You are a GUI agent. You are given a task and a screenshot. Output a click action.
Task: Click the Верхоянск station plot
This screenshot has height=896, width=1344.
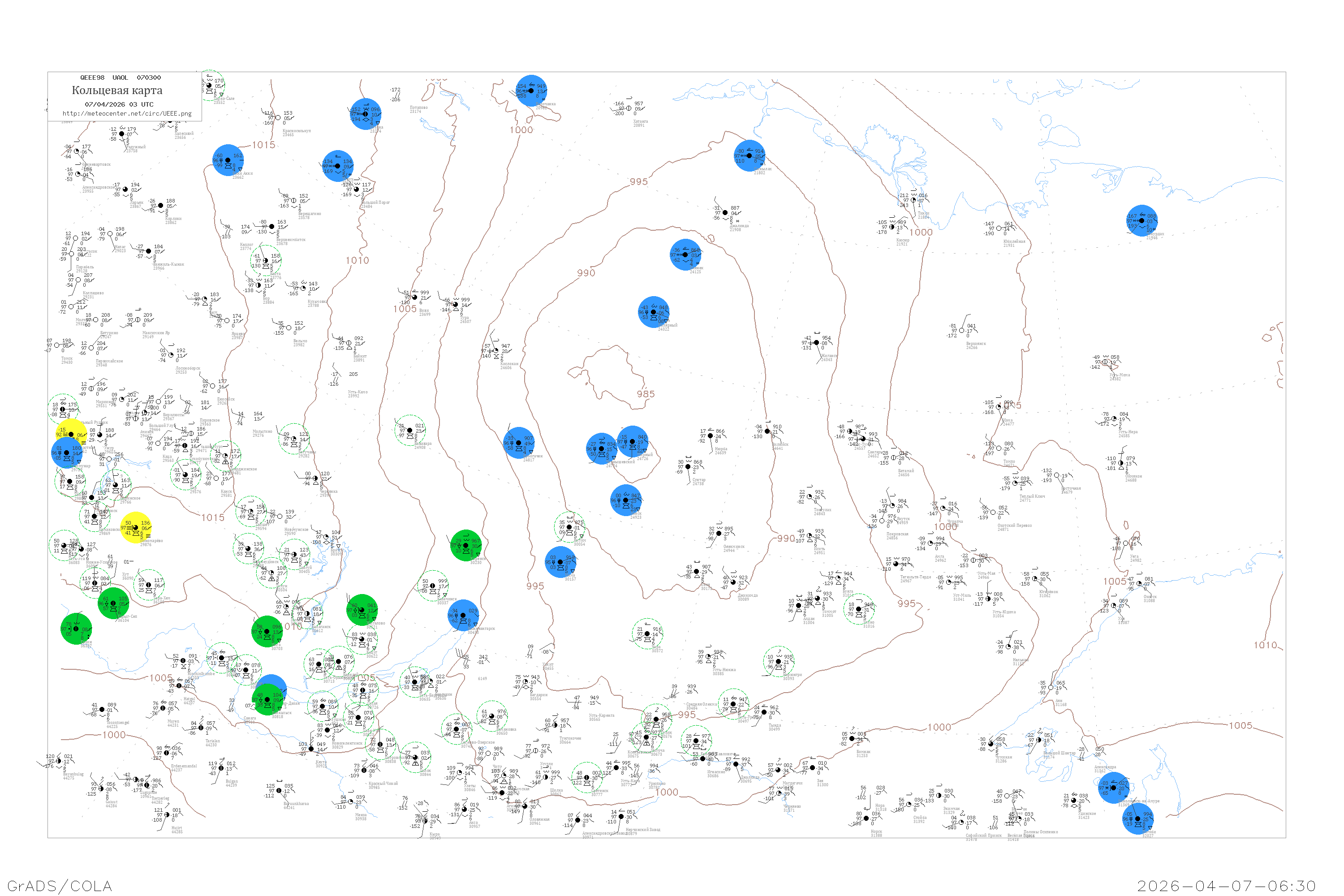tap(962, 330)
